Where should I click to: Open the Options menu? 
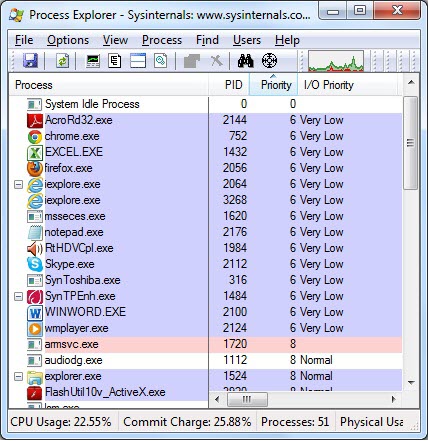[x=68, y=40]
